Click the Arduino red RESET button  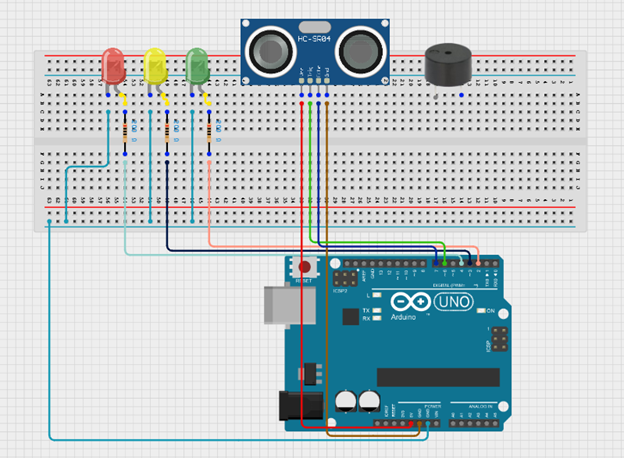click(x=305, y=267)
